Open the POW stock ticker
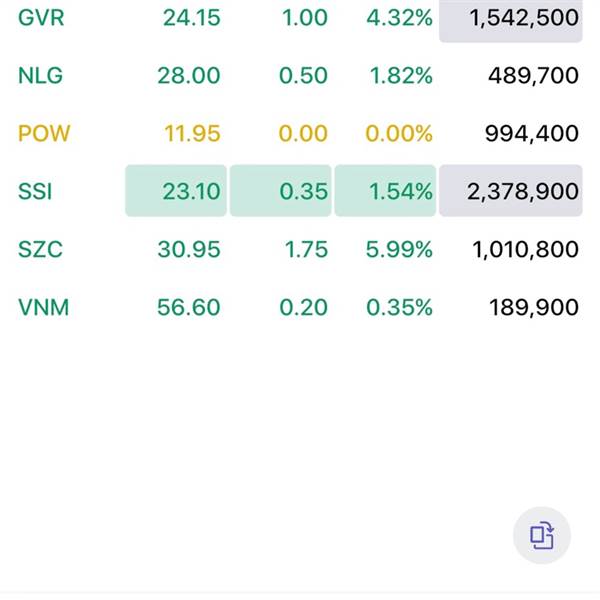 [x=44, y=134]
